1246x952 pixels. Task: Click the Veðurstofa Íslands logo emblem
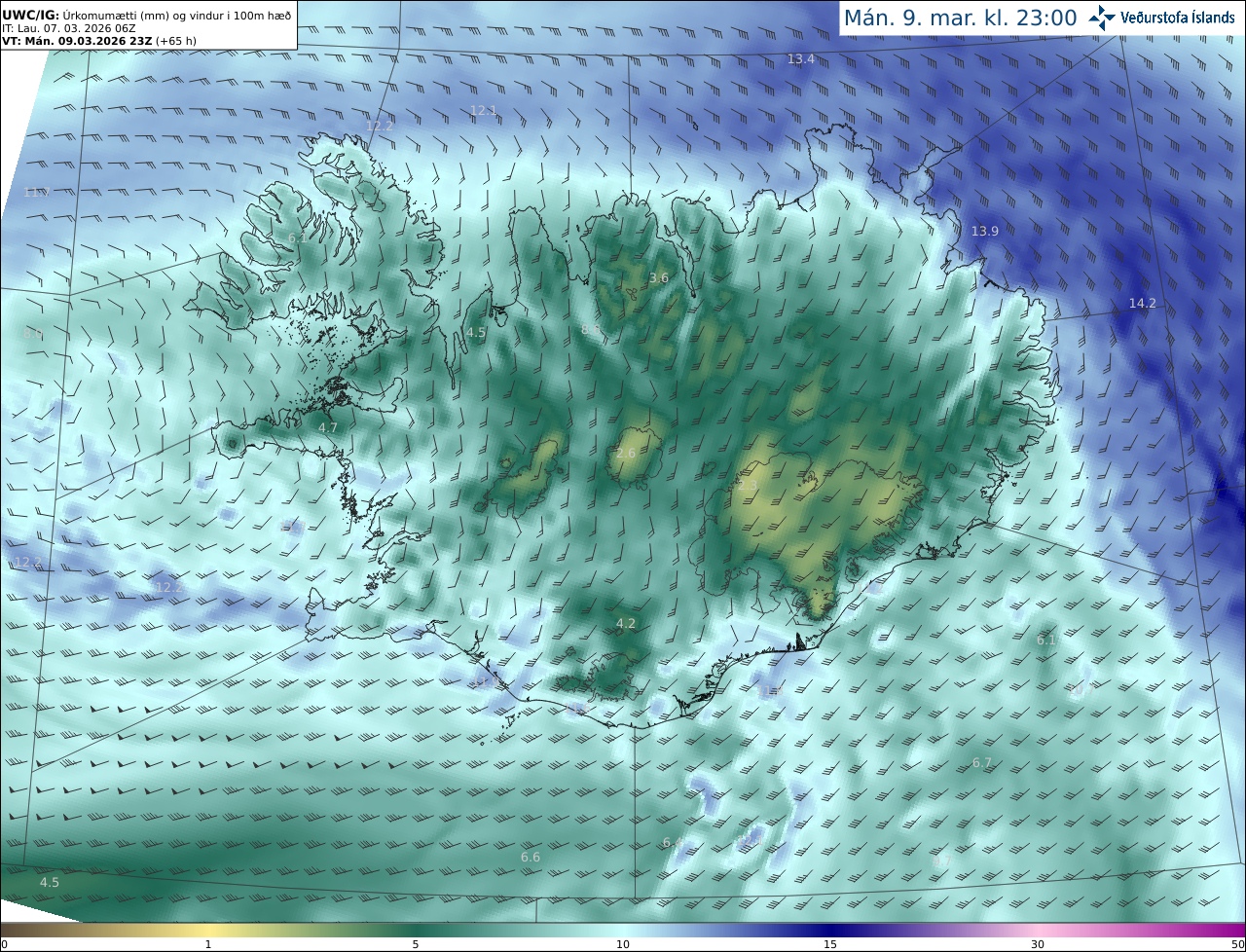[x=1102, y=18]
